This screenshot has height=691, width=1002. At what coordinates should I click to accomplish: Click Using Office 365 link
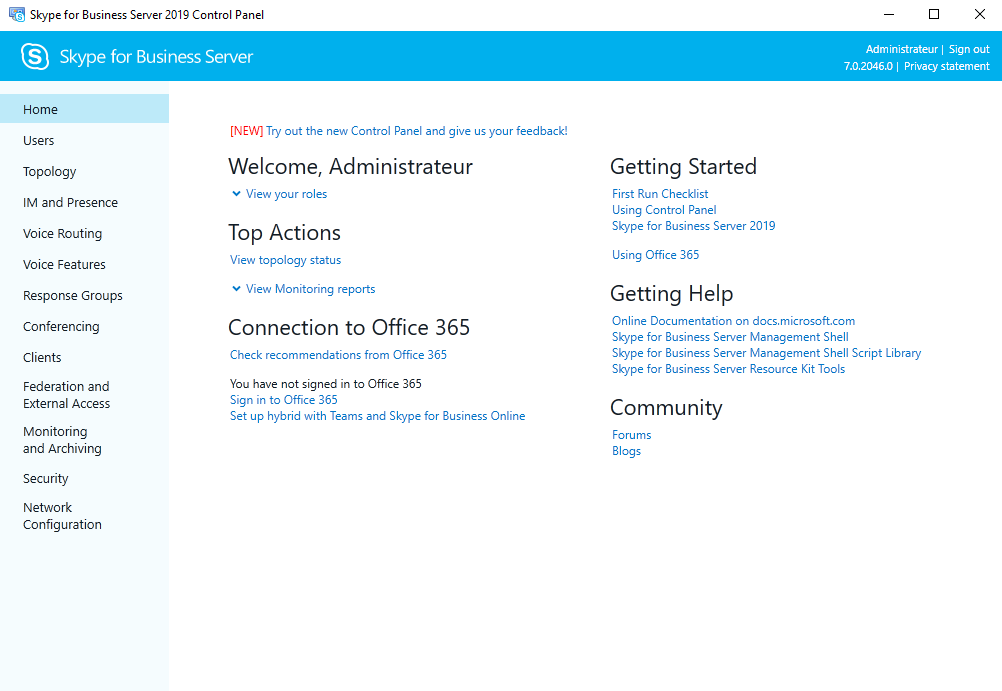[x=656, y=255]
